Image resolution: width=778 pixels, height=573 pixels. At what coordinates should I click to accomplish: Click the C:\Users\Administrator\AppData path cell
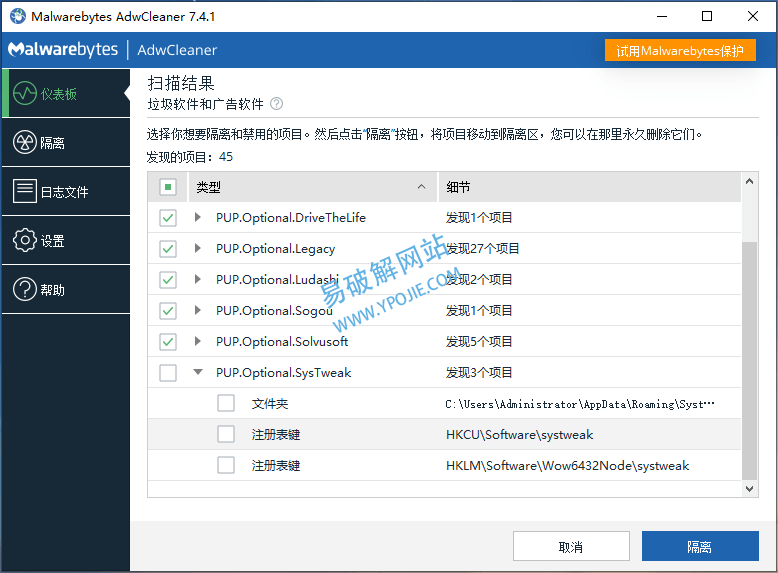coord(580,404)
